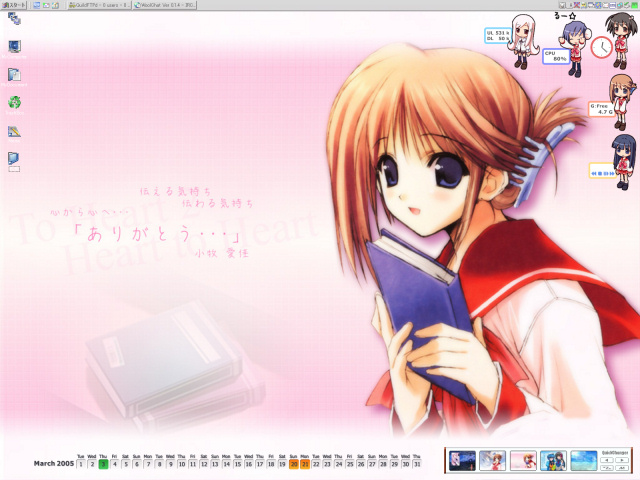The height and width of the screenshot is (480, 640).
Task: Click the bottom-right button in wallpaper changer
Action: pos(622,468)
